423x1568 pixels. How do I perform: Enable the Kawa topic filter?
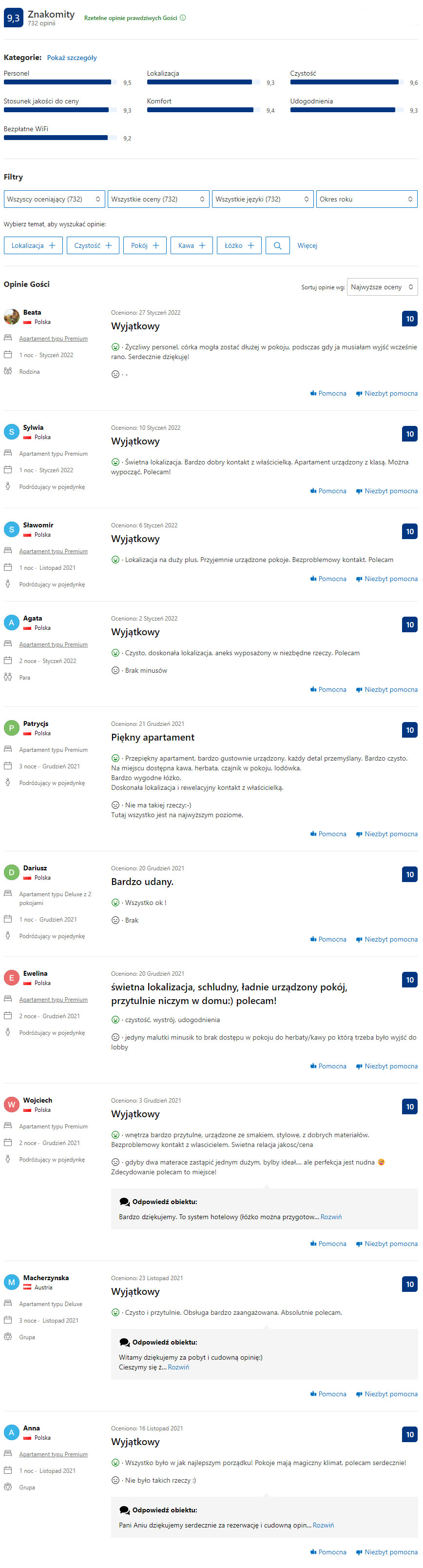pyautogui.click(x=192, y=245)
